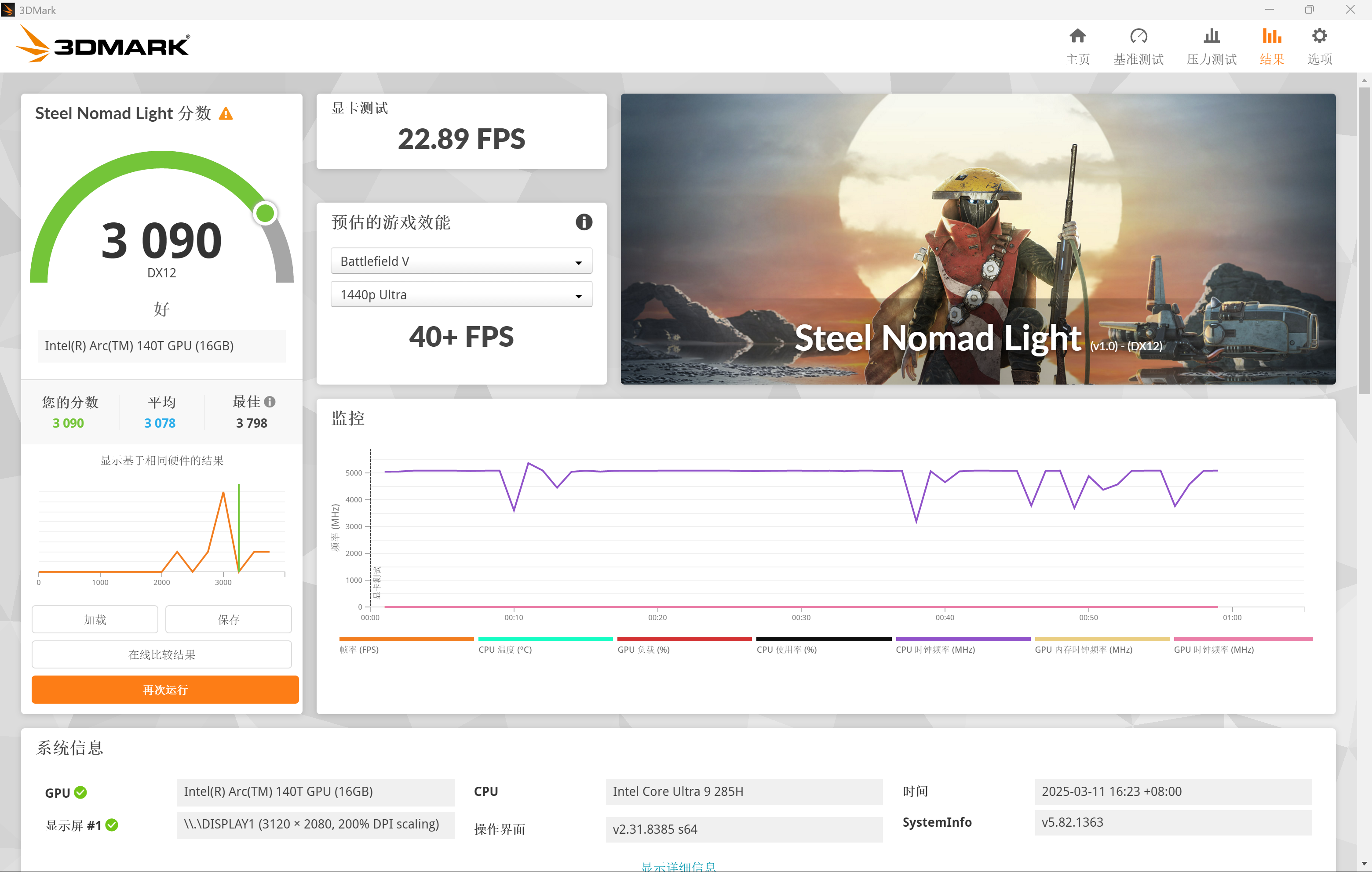Viewport: 1372px width, 872px height.
Task: Toggle the CPU 时钟频率 (MHz) purple legend
Action: pos(963,645)
